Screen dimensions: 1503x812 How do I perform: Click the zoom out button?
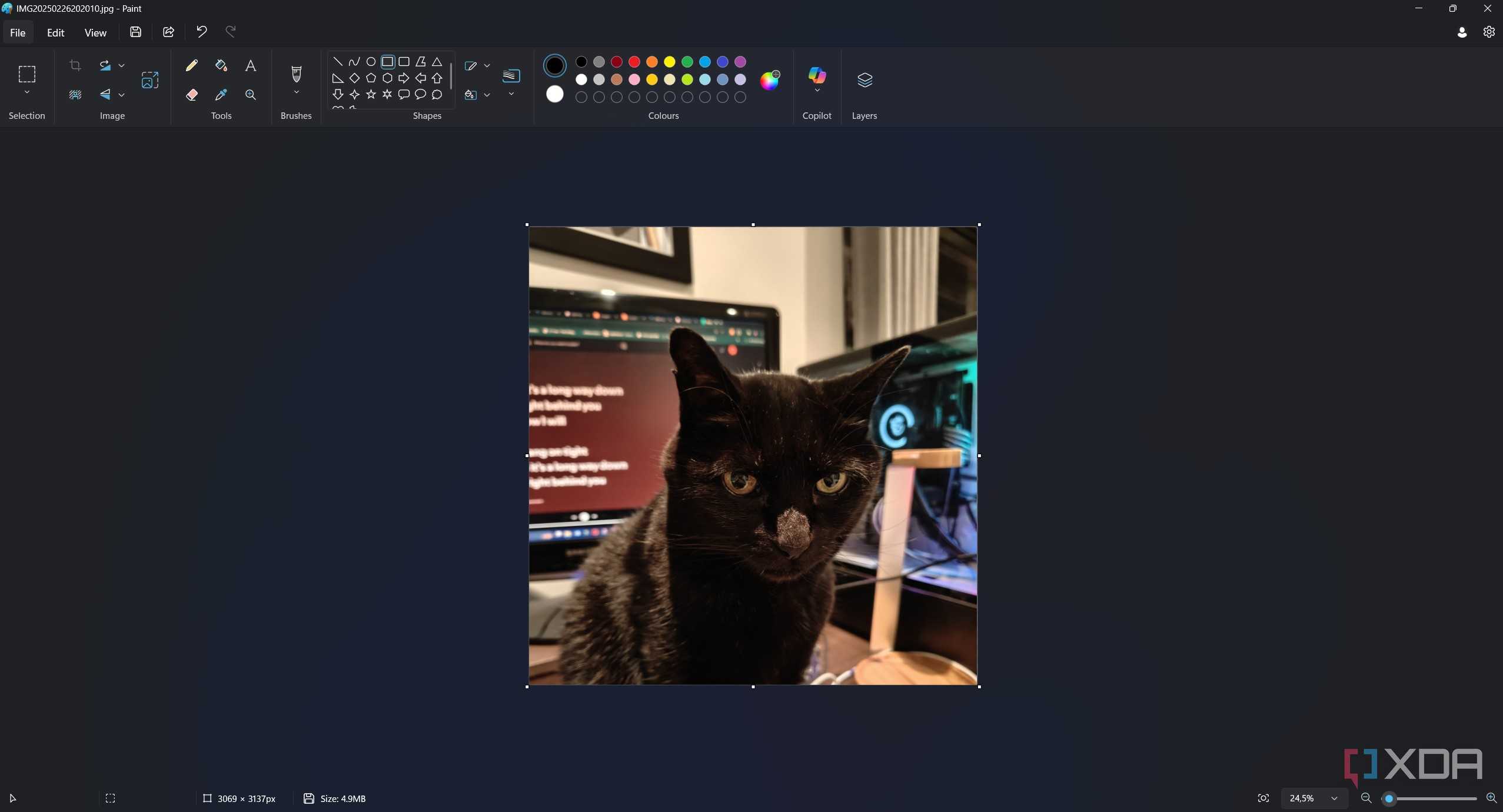pos(1366,798)
